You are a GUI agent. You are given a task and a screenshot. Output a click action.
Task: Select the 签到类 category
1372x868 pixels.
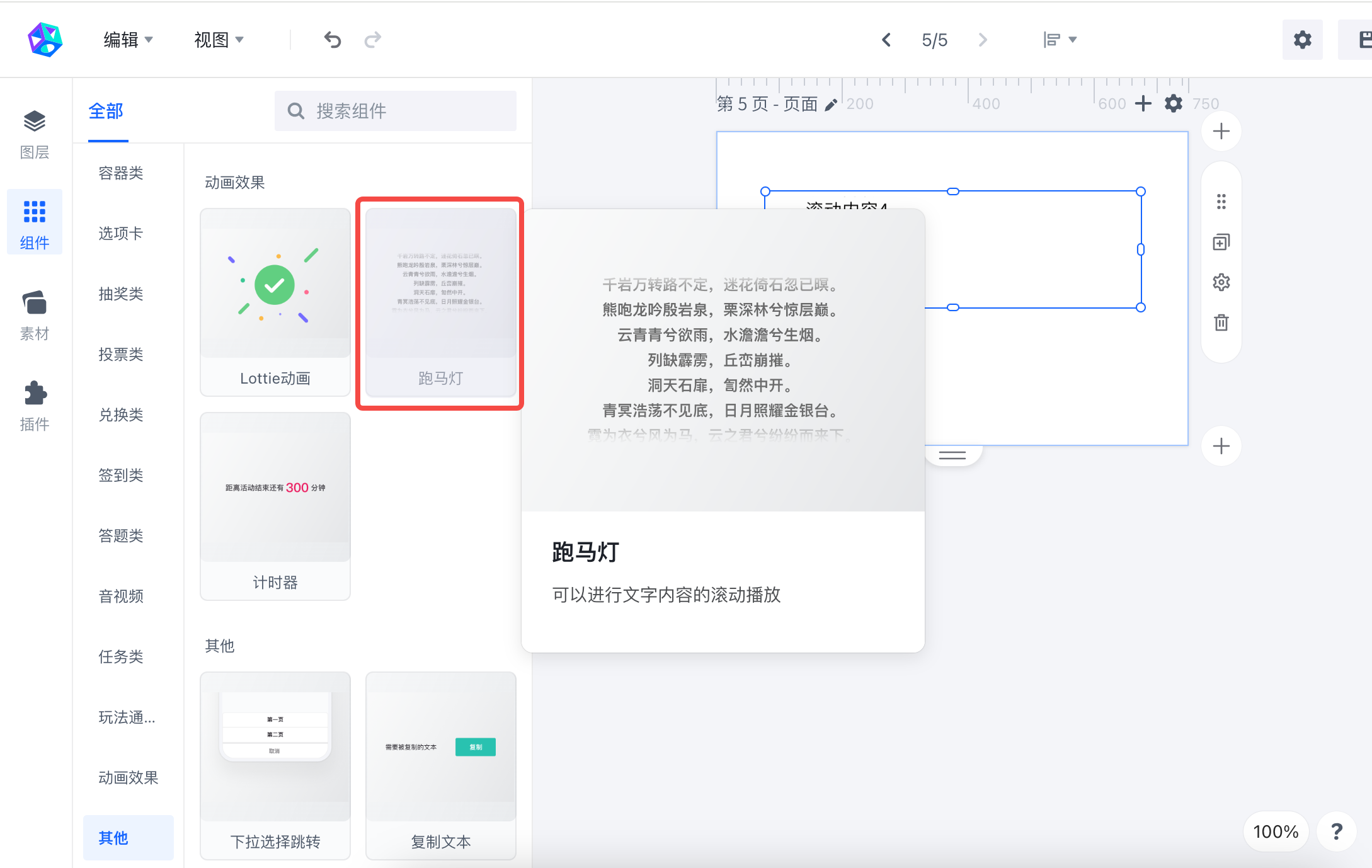[x=121, y=475]
